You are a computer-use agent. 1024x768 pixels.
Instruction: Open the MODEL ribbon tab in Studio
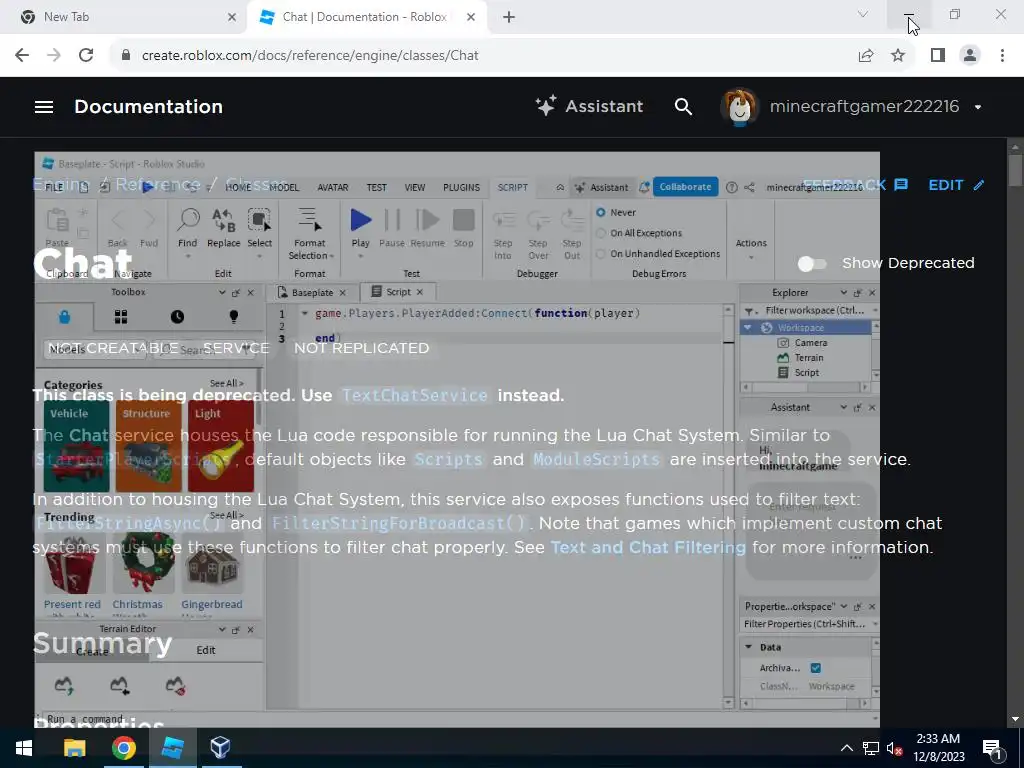pos(285,187)
